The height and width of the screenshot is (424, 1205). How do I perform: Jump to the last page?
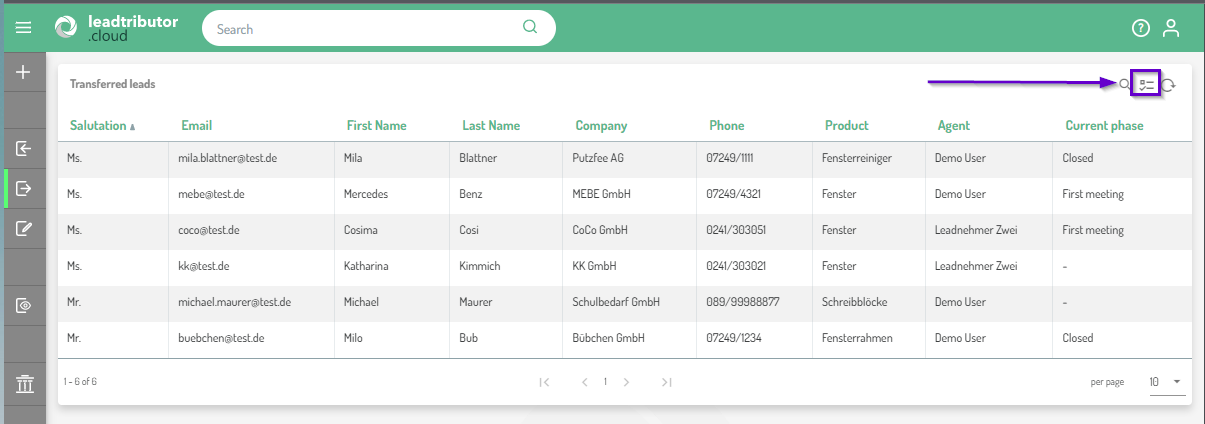(x=666, y=382)
